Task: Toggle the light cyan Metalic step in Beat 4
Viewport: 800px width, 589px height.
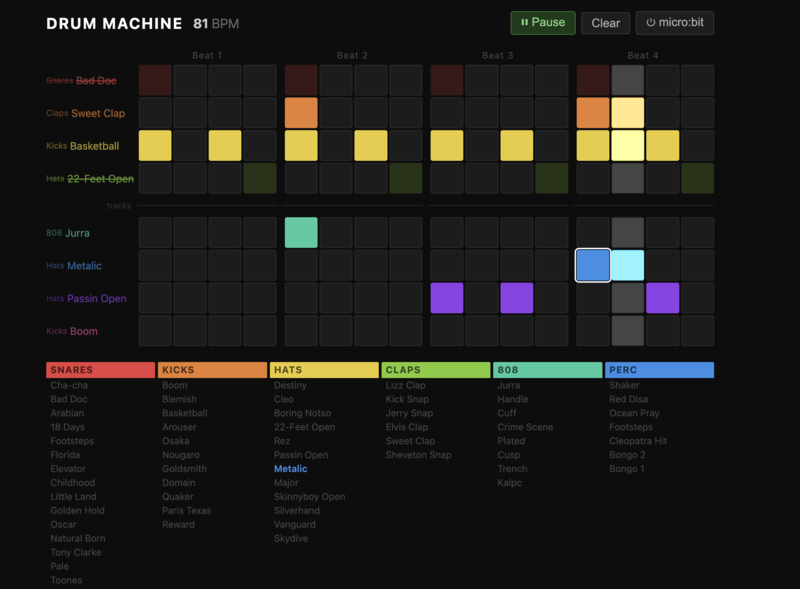Action: 628,265
